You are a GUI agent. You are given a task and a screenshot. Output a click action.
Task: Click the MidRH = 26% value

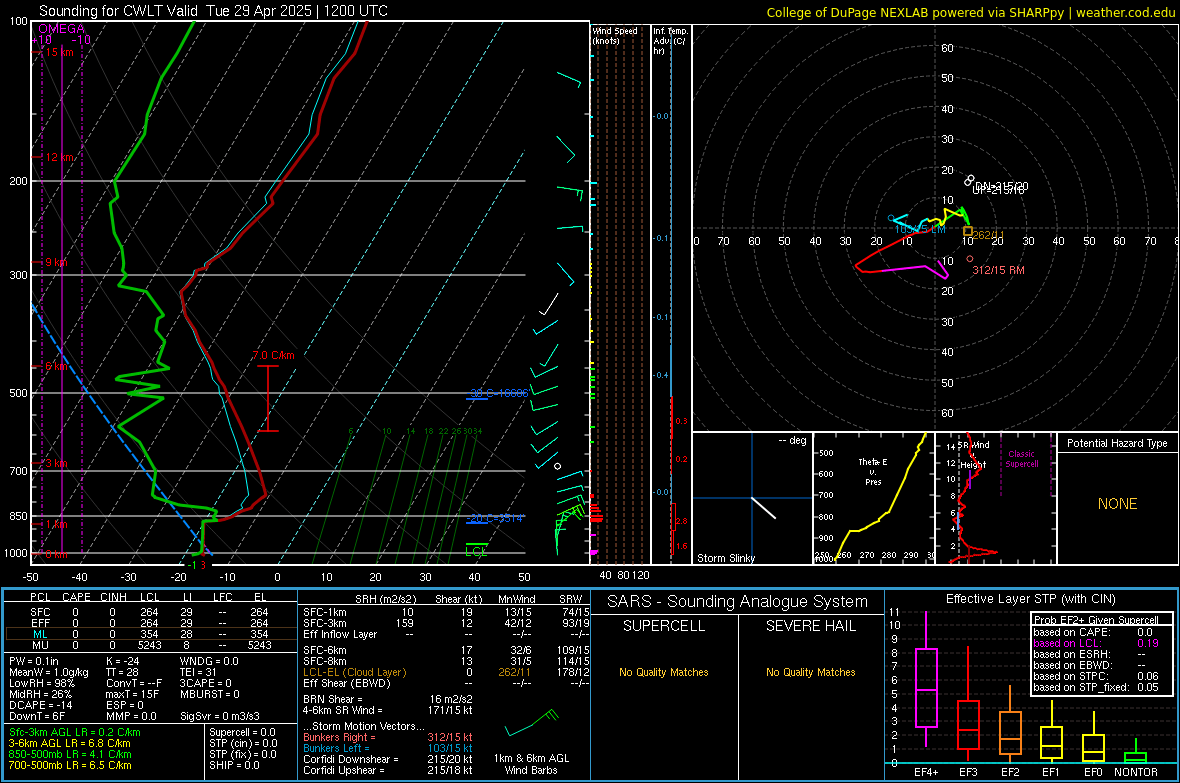click(41, 693)
